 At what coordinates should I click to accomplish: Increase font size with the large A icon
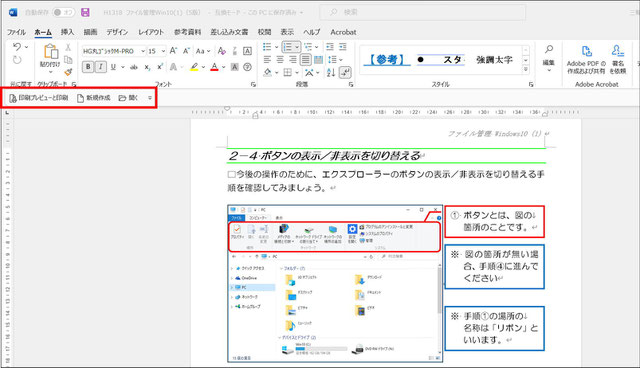173,51
